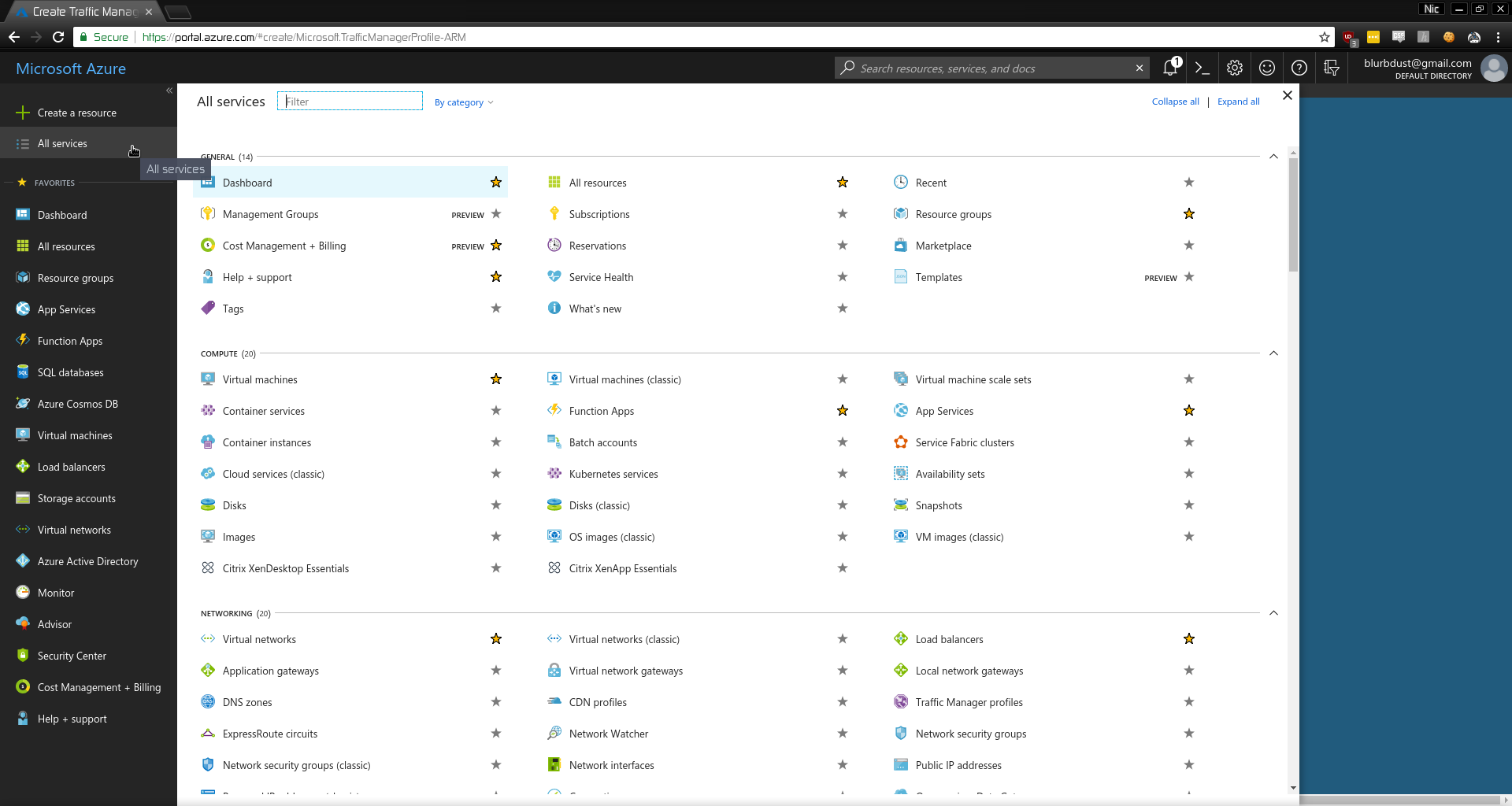Open the What's new link
Screen dimensions: 1512x806
(595, 309)
